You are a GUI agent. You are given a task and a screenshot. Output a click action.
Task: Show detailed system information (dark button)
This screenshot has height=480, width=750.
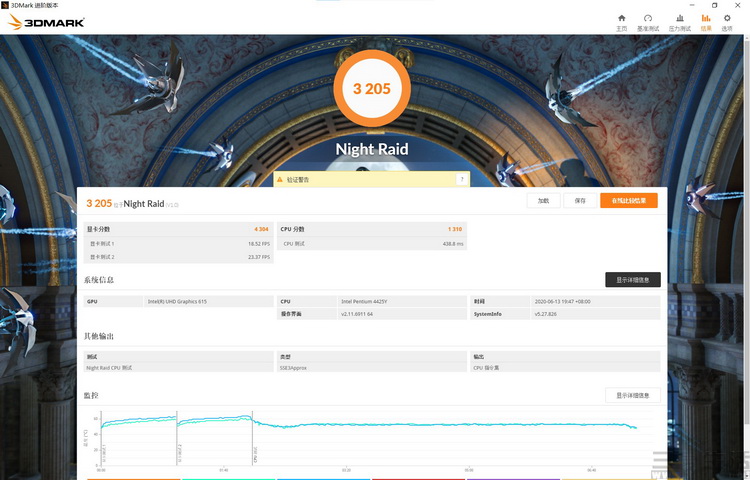[633, 280]
